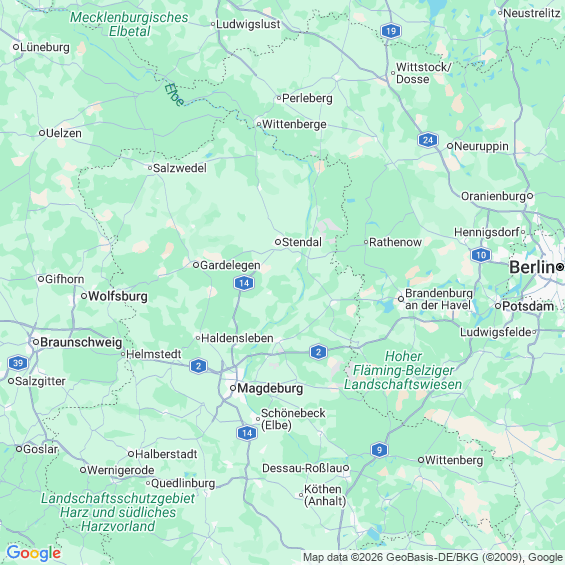
Task: Click the A2 shield near Helmstedt
Action: tap(198, 366)
